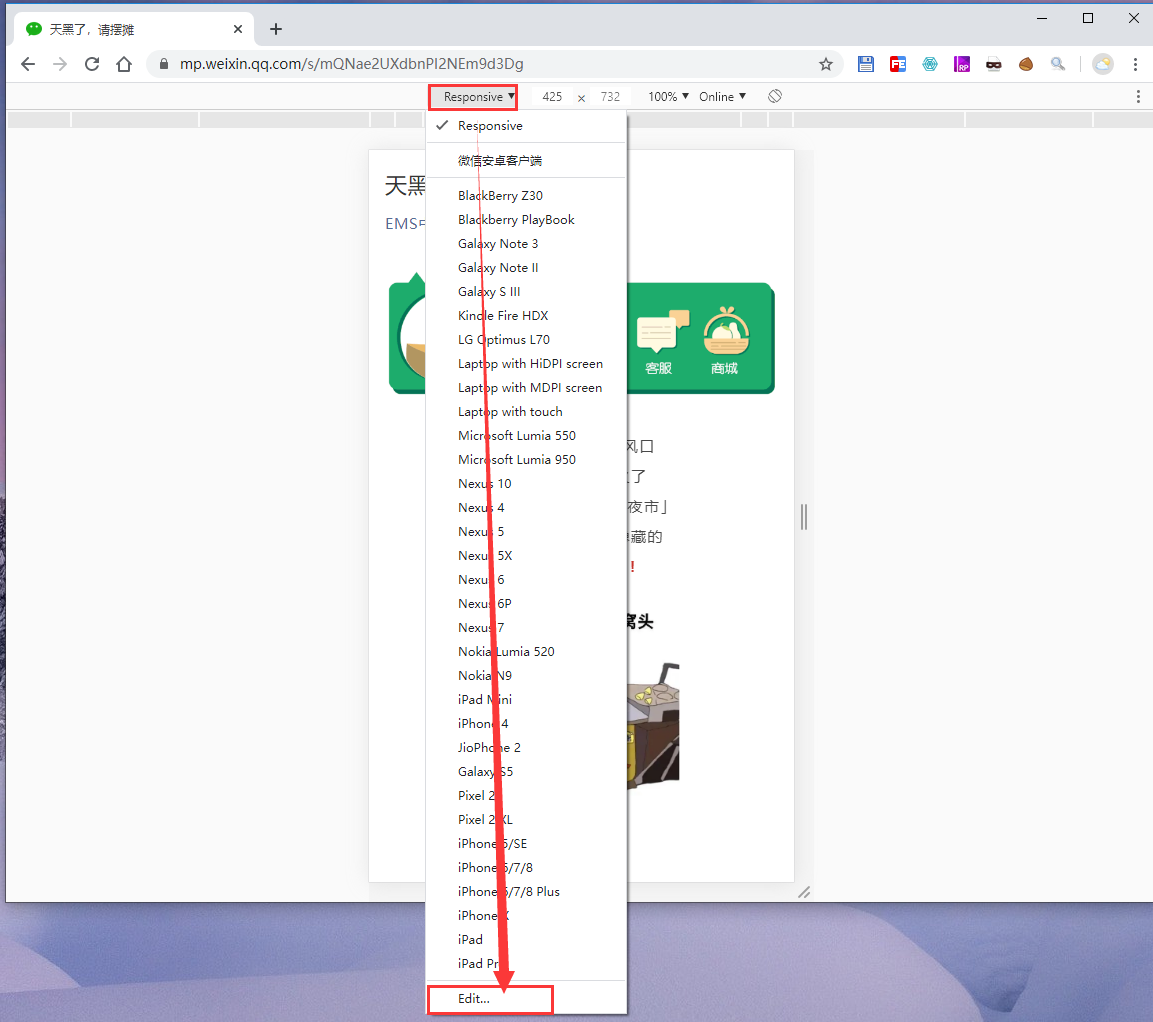1153x1022 pixels.
Task: Choose iPad Mini device
Action: point(526,700)
